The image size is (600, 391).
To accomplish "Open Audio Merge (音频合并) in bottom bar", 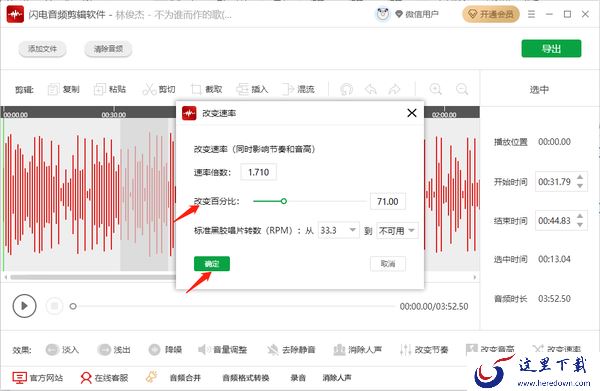I will 185,378.
